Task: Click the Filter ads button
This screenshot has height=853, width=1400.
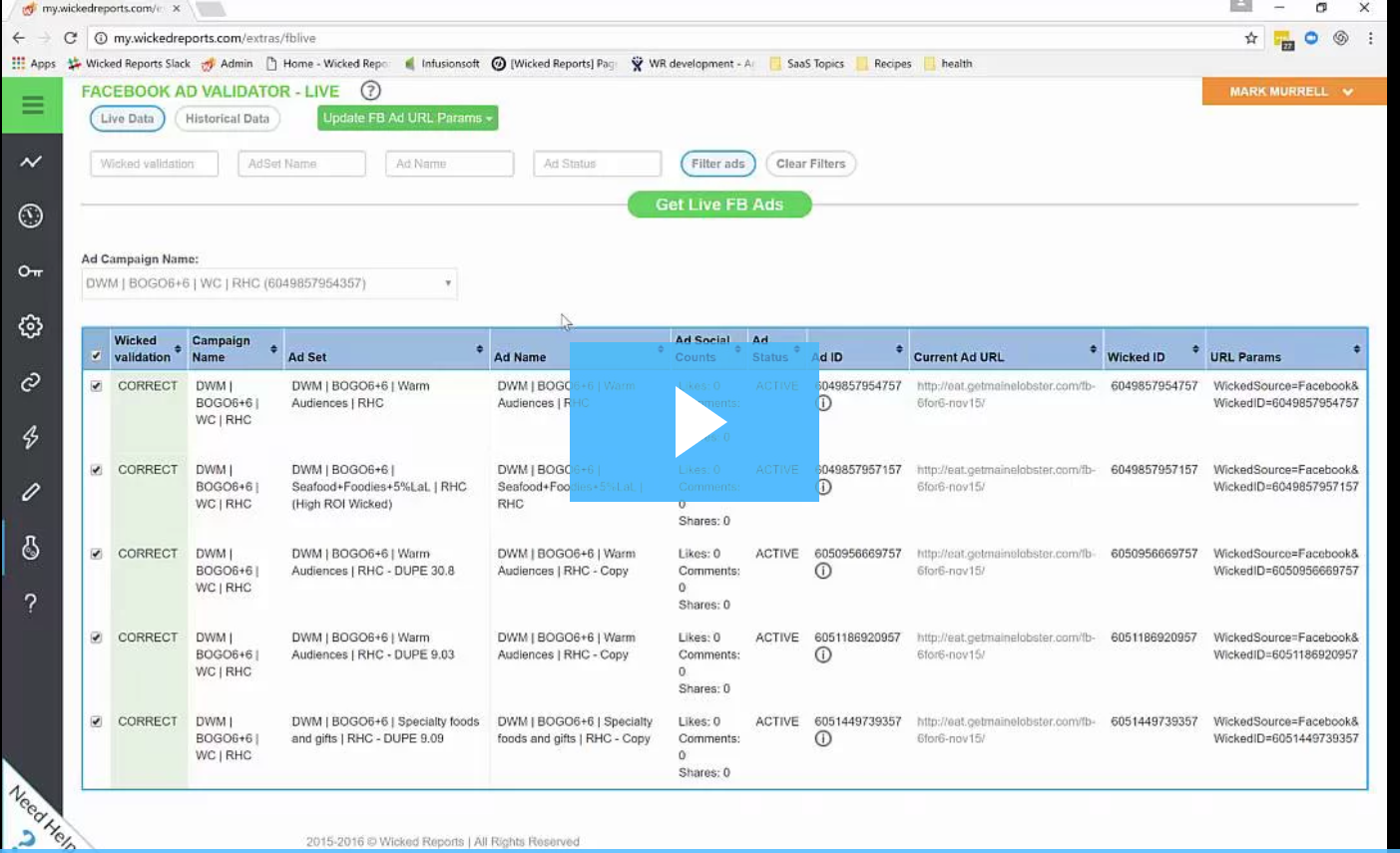Action: (717, 164)
